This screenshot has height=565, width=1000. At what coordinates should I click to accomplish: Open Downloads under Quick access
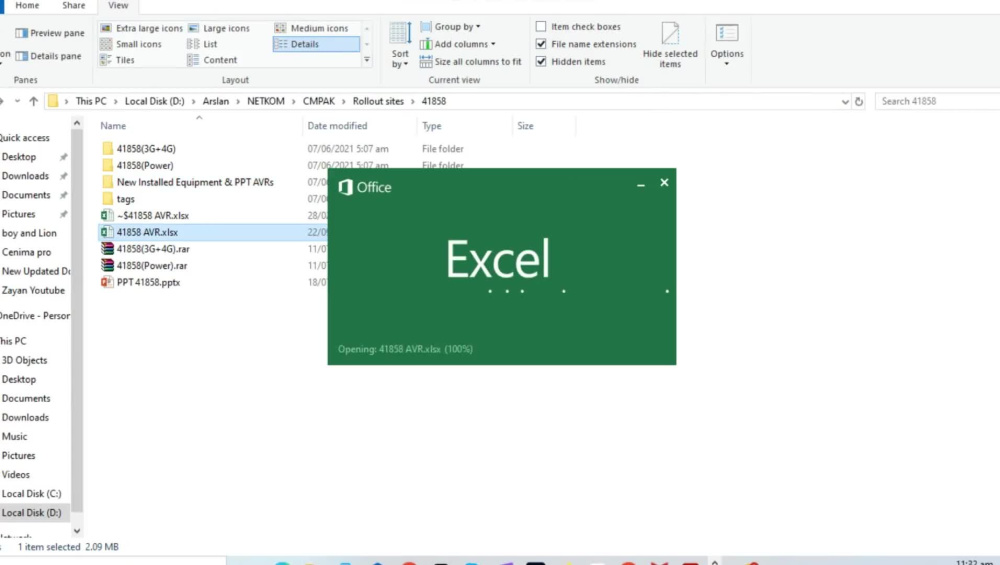point(26,176)
